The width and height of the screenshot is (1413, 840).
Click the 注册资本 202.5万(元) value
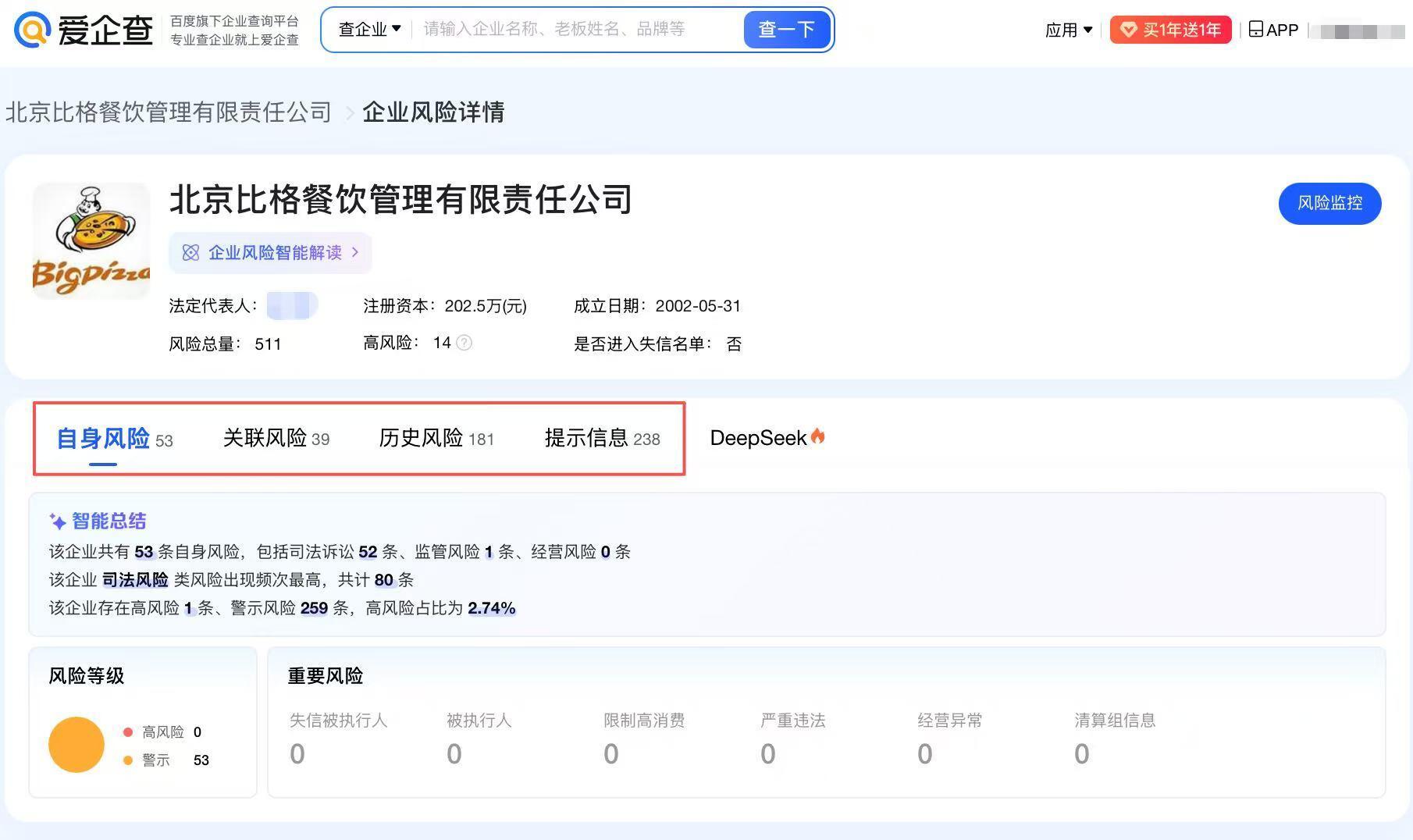pos(486,306)
